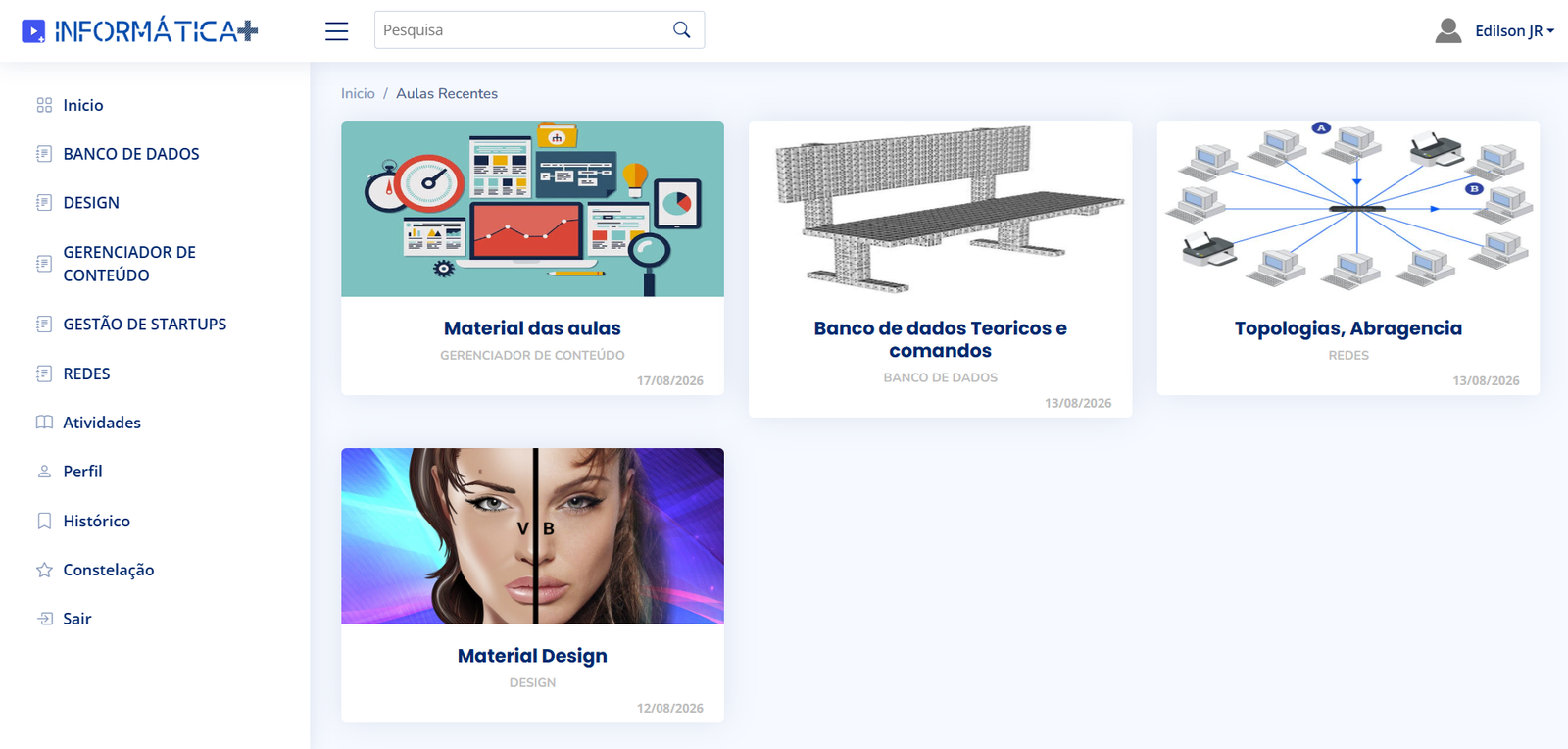The image size is (1568, 749).
Task: Click the network topology thumbnail
Action: pyautogui.click(x=1348, y=209)
